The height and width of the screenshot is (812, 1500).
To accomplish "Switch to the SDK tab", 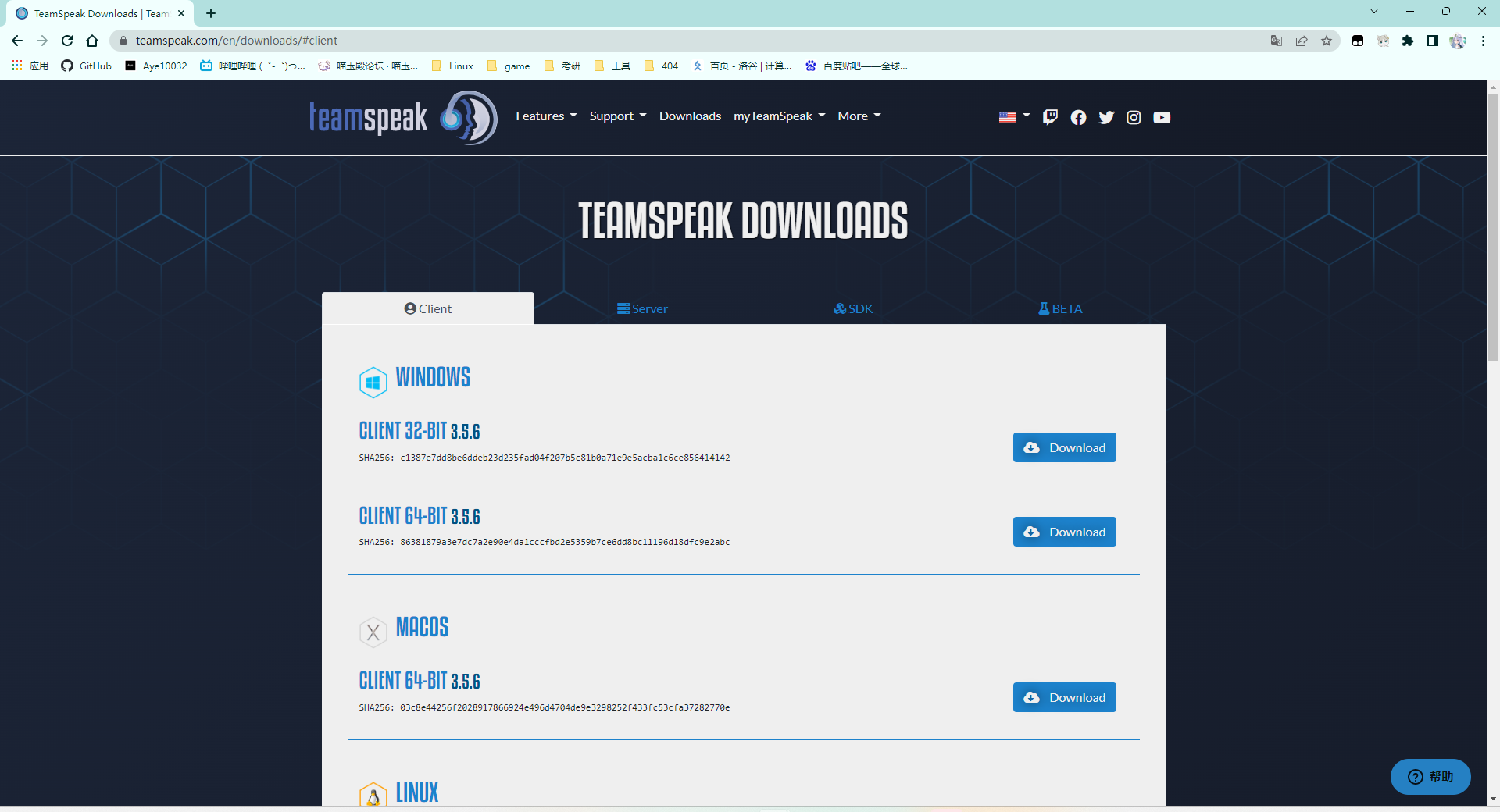I will pyautogui.click(x=853, y=308).
